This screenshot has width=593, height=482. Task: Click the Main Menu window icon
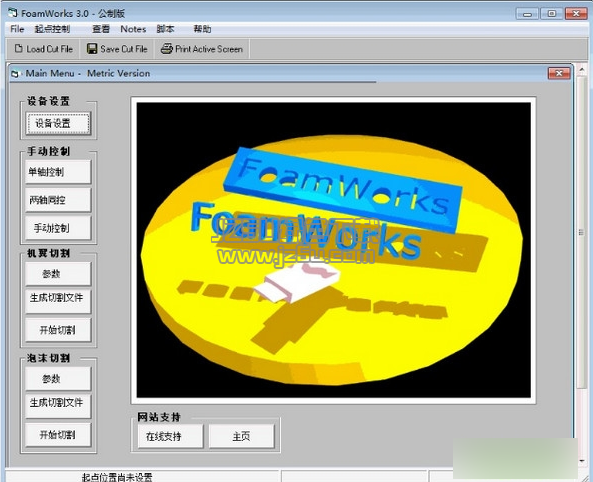click(x=15, y=73)
